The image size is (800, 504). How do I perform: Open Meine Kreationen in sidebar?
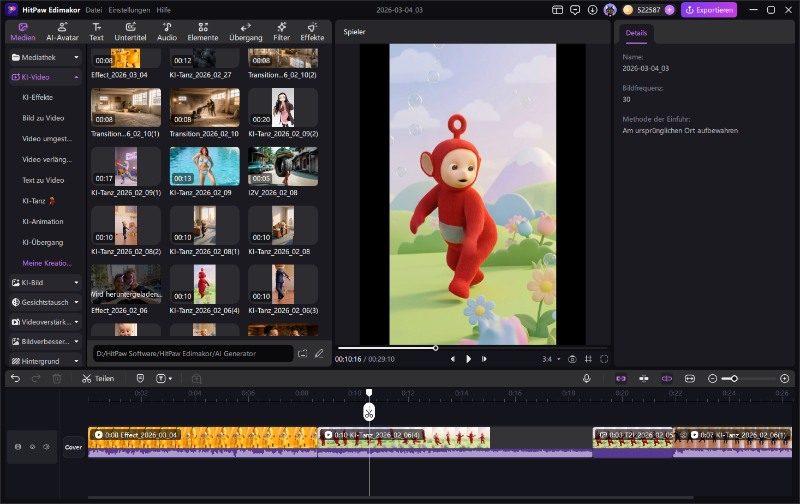pyautogui.click(x=47, y=263)
